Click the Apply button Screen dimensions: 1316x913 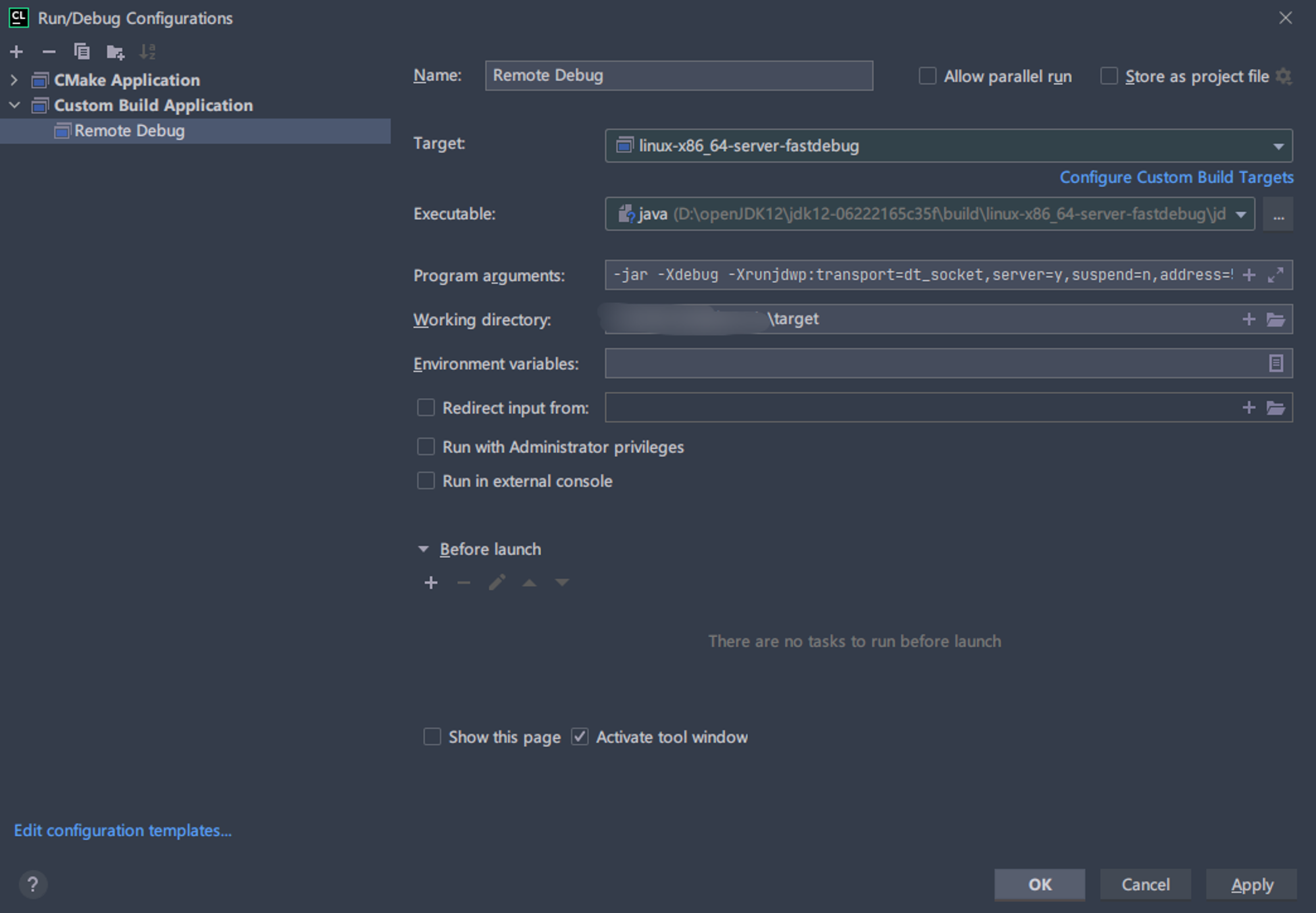click(1252, 885)
